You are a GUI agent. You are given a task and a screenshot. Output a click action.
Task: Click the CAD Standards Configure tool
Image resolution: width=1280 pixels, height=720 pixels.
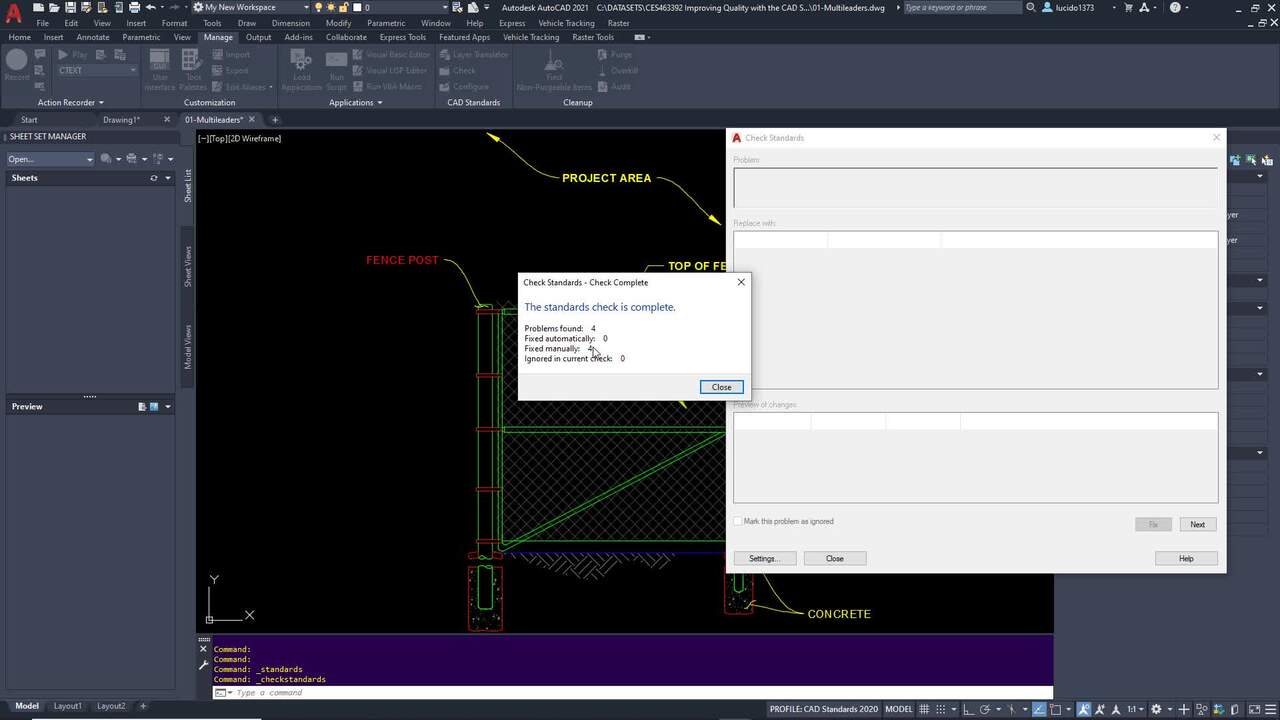463,86
